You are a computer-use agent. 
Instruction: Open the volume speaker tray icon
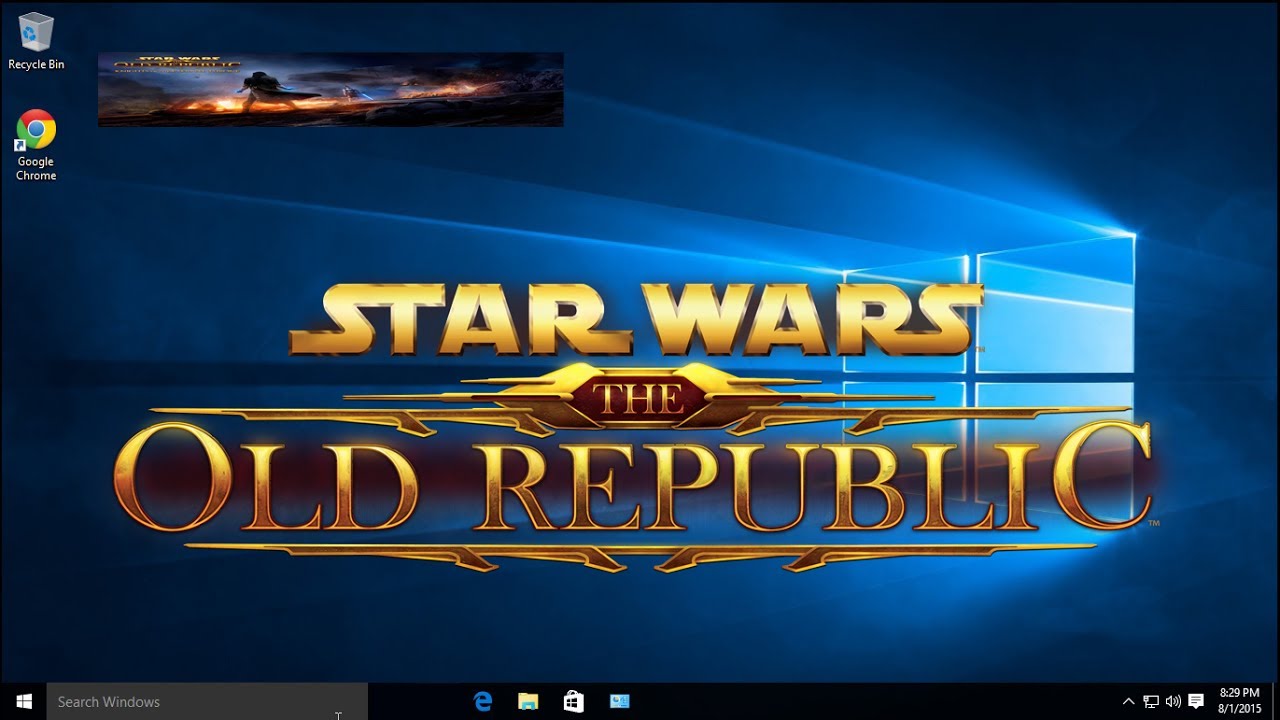[1173, 701]
